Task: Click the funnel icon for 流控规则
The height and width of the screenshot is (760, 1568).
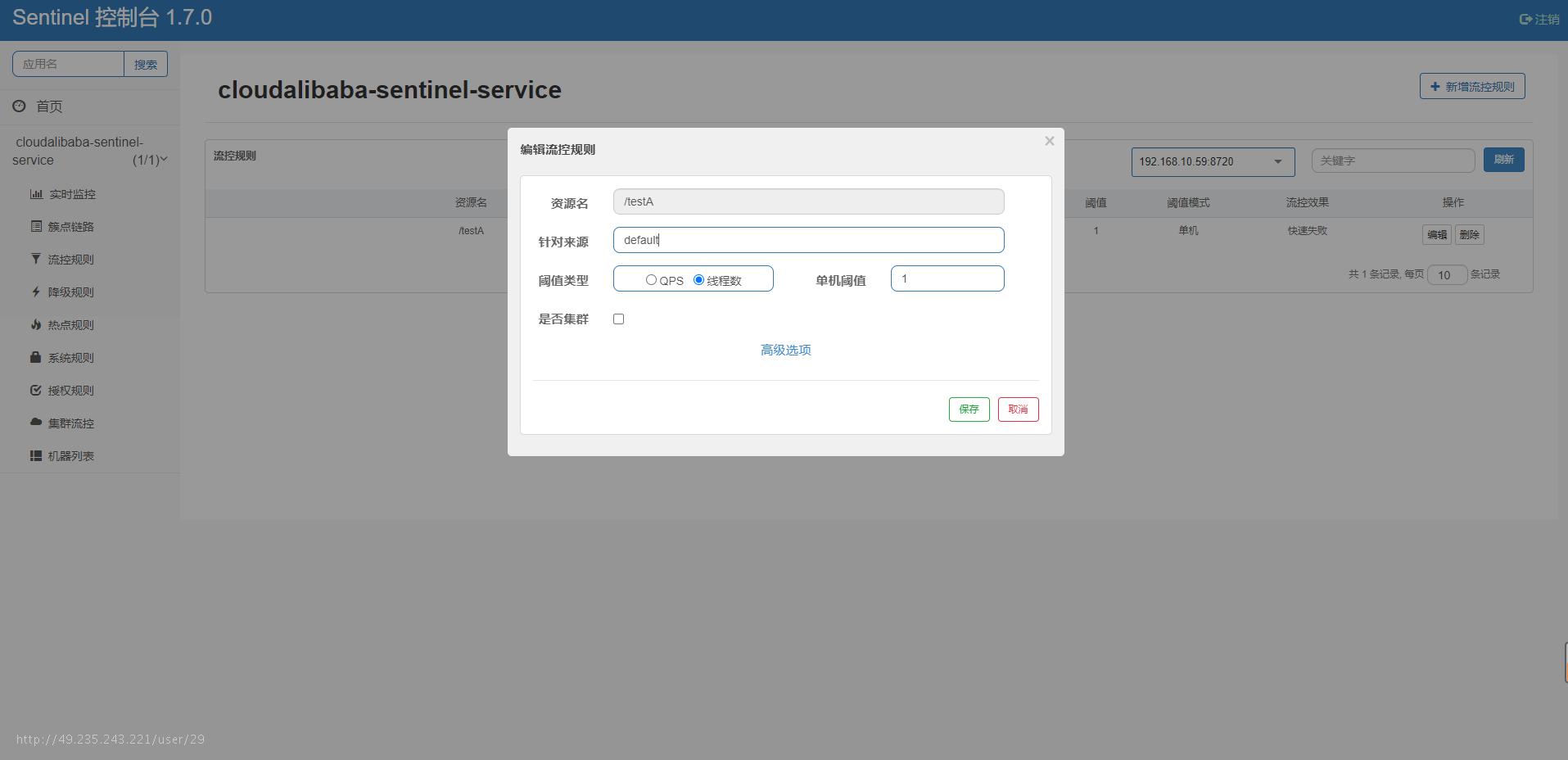Action: click(x=36, y=259)
